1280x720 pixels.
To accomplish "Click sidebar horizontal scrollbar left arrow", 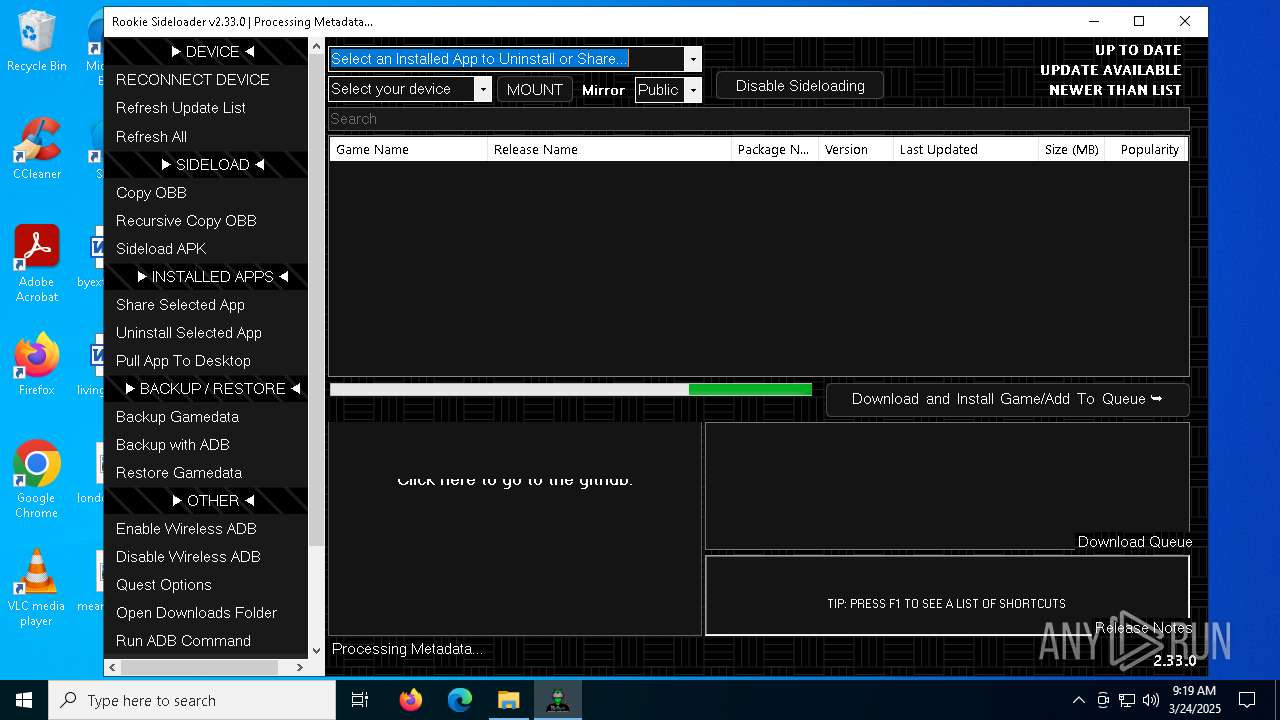I will click(112, 667).
